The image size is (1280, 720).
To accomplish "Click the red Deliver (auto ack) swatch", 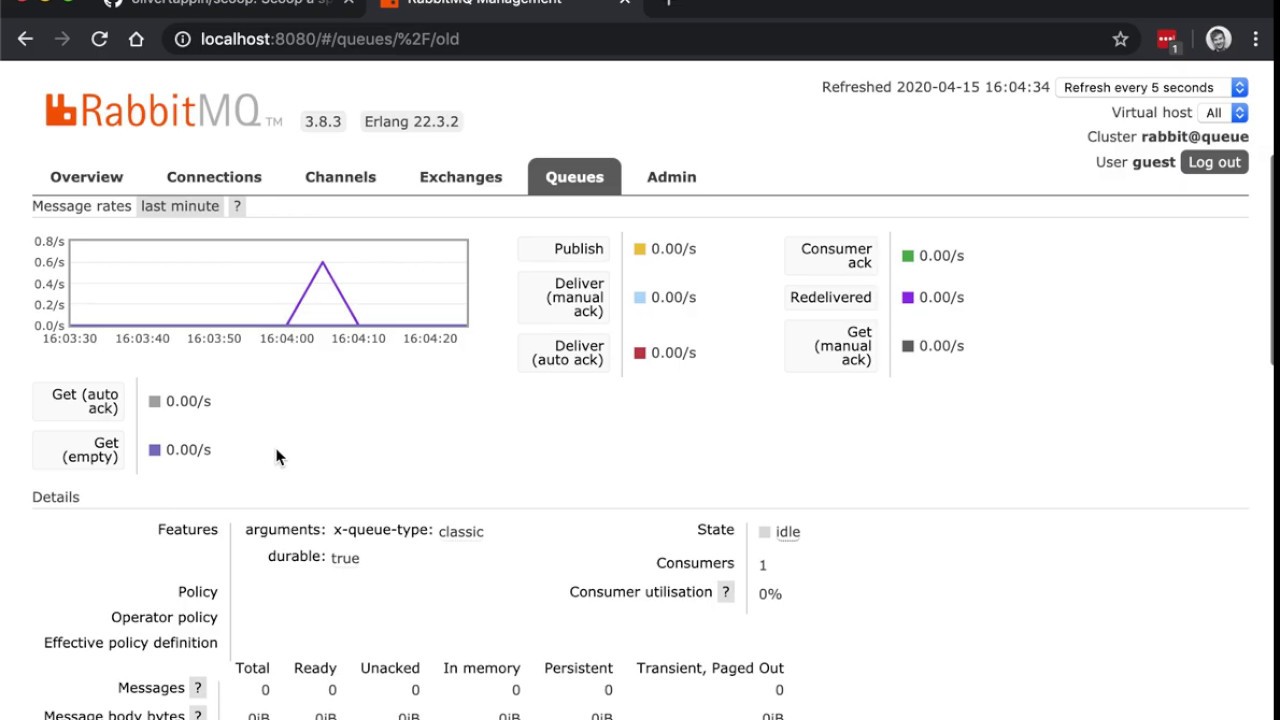I will pyautogui.click(x=640, y=353).
